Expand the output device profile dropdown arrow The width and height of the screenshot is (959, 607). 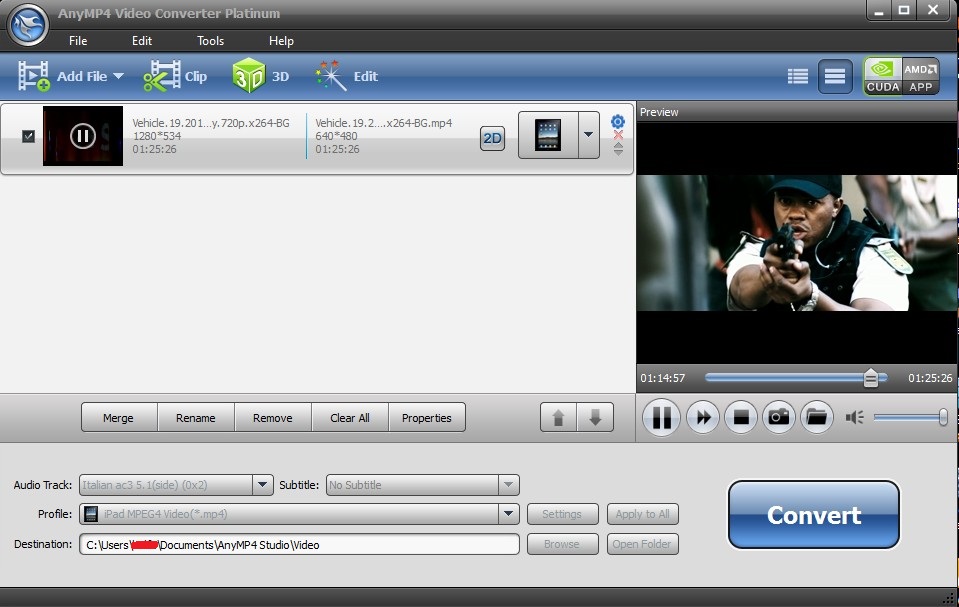588,135
